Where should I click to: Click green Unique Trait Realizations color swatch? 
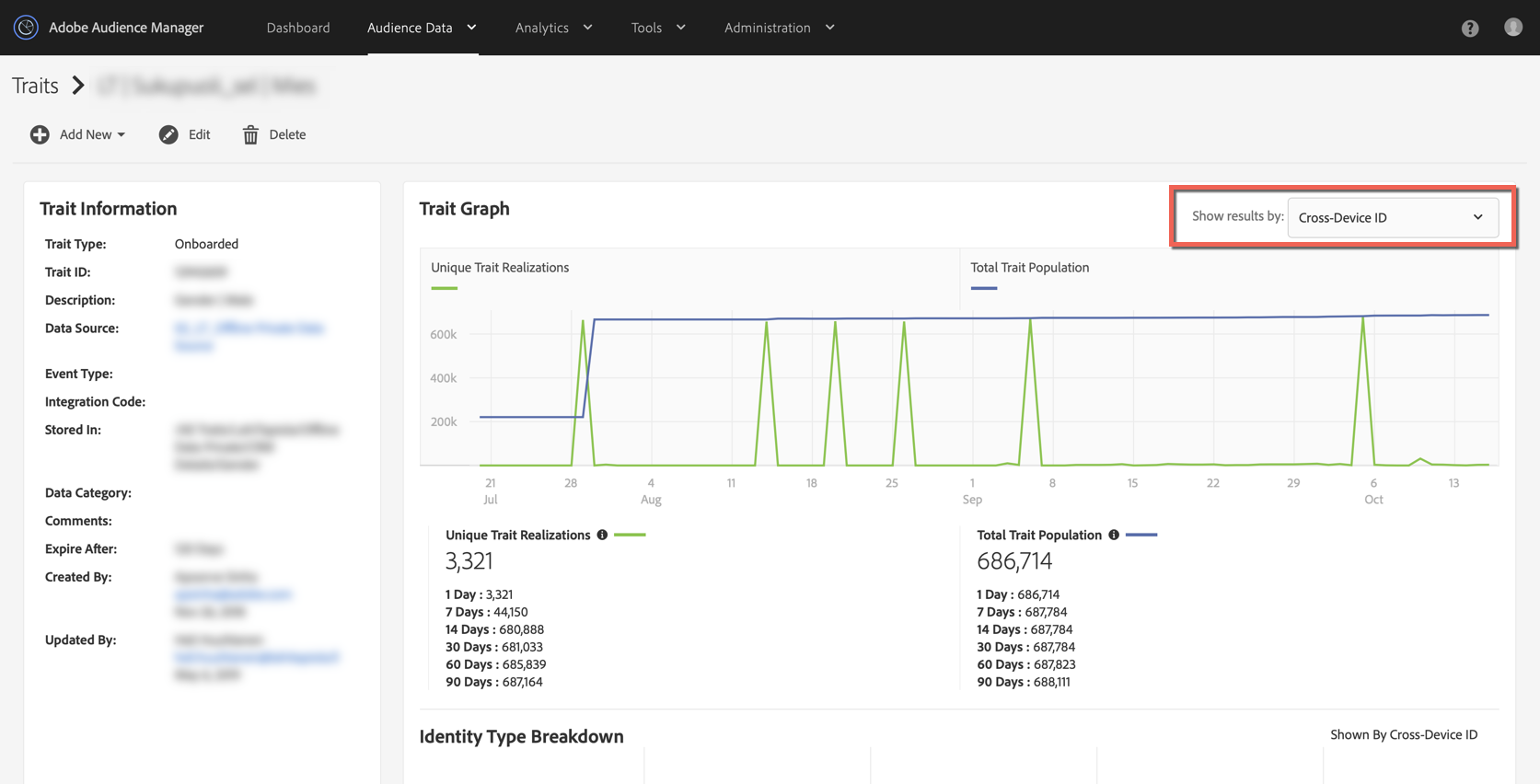coord(630,535)
